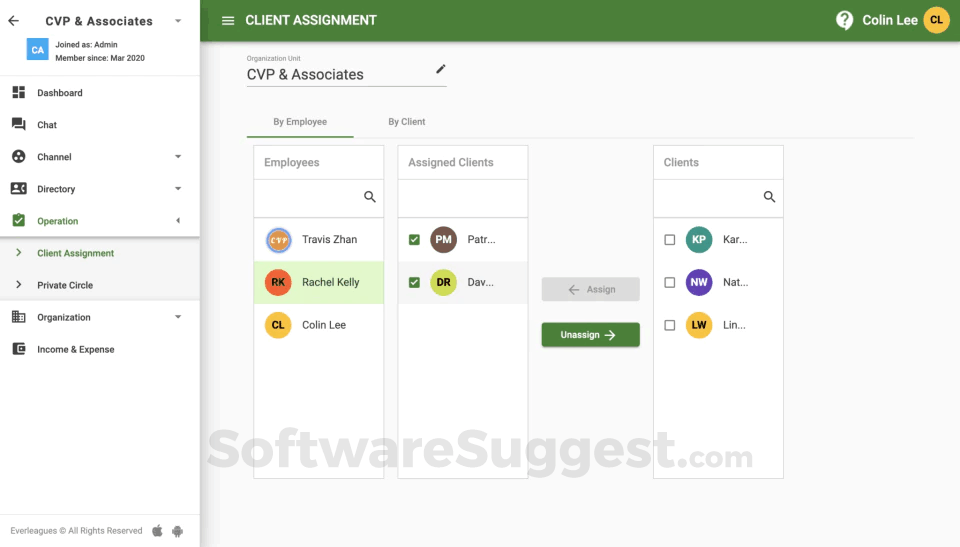Open Income & Expense in sidebar
Viewport: 960px width, 547px height.
pyautogui.click(x=75, y=349)
